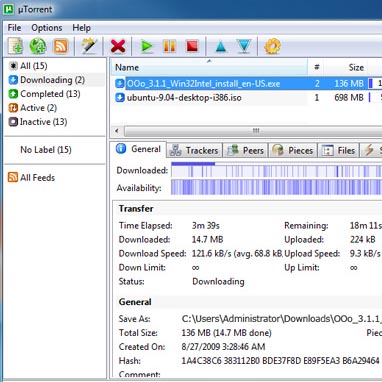Click the Time Elapsed value 3m 39s
The image size is (382, 382).
pos(206,226)
